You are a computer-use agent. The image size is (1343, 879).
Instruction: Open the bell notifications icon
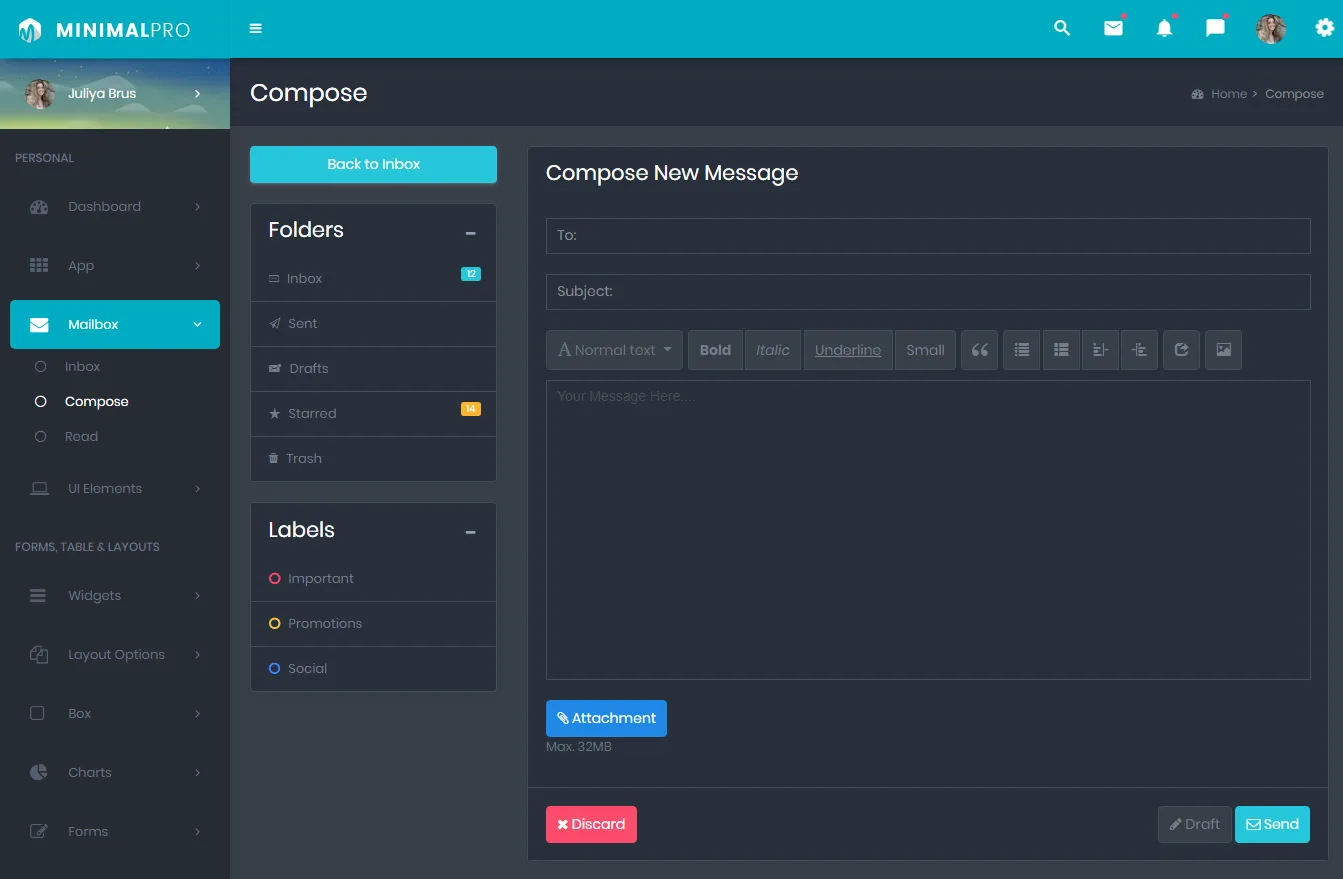point(1164,29)
